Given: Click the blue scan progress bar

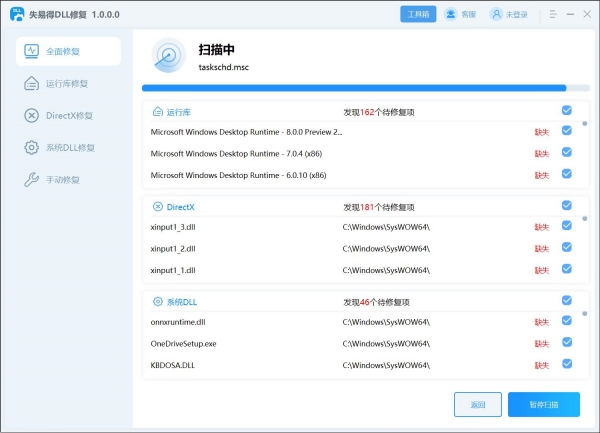Looking at the screenshot, I should (354, 88).
